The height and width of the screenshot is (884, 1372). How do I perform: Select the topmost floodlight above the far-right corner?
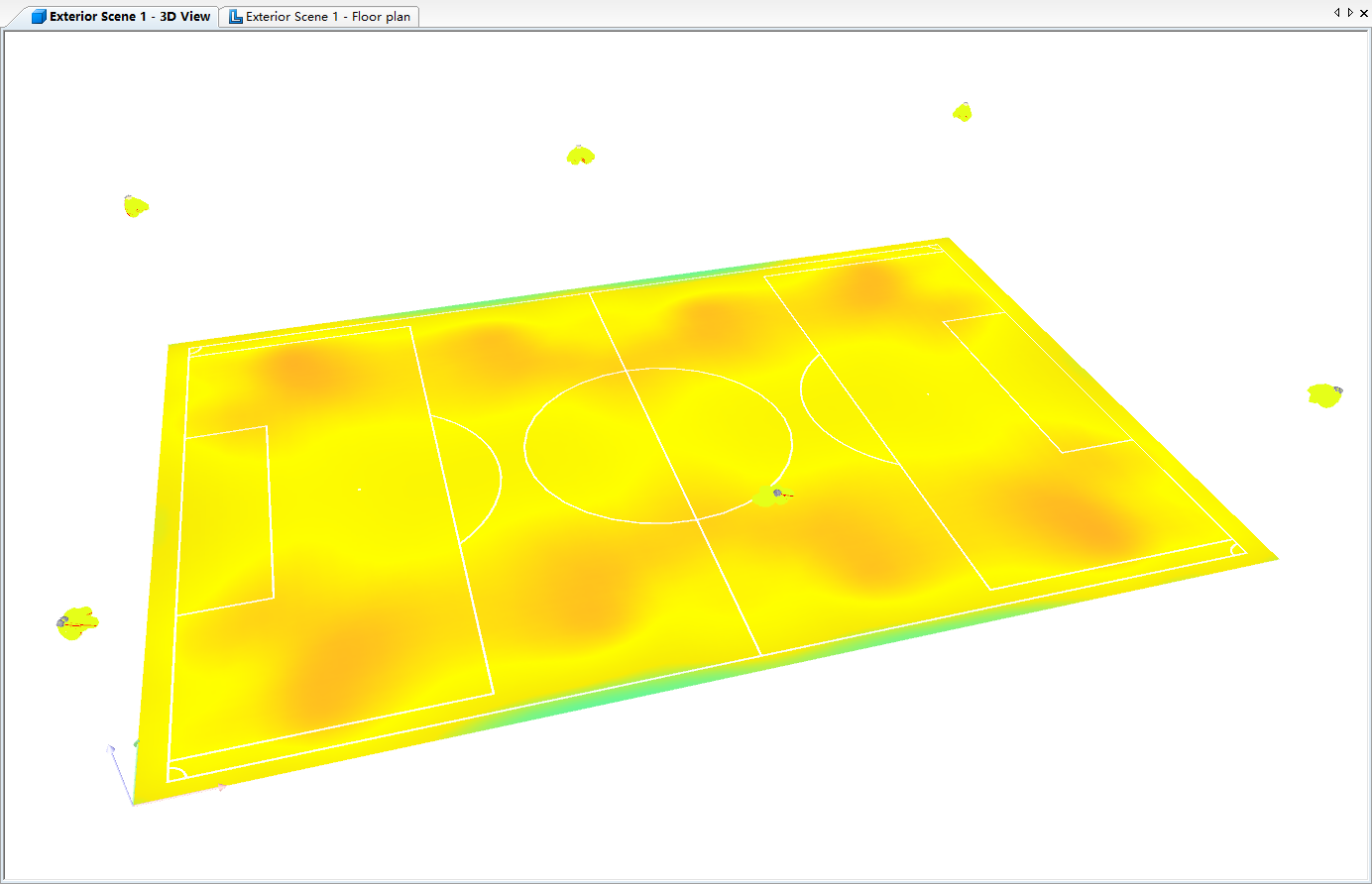pos(962,112)
